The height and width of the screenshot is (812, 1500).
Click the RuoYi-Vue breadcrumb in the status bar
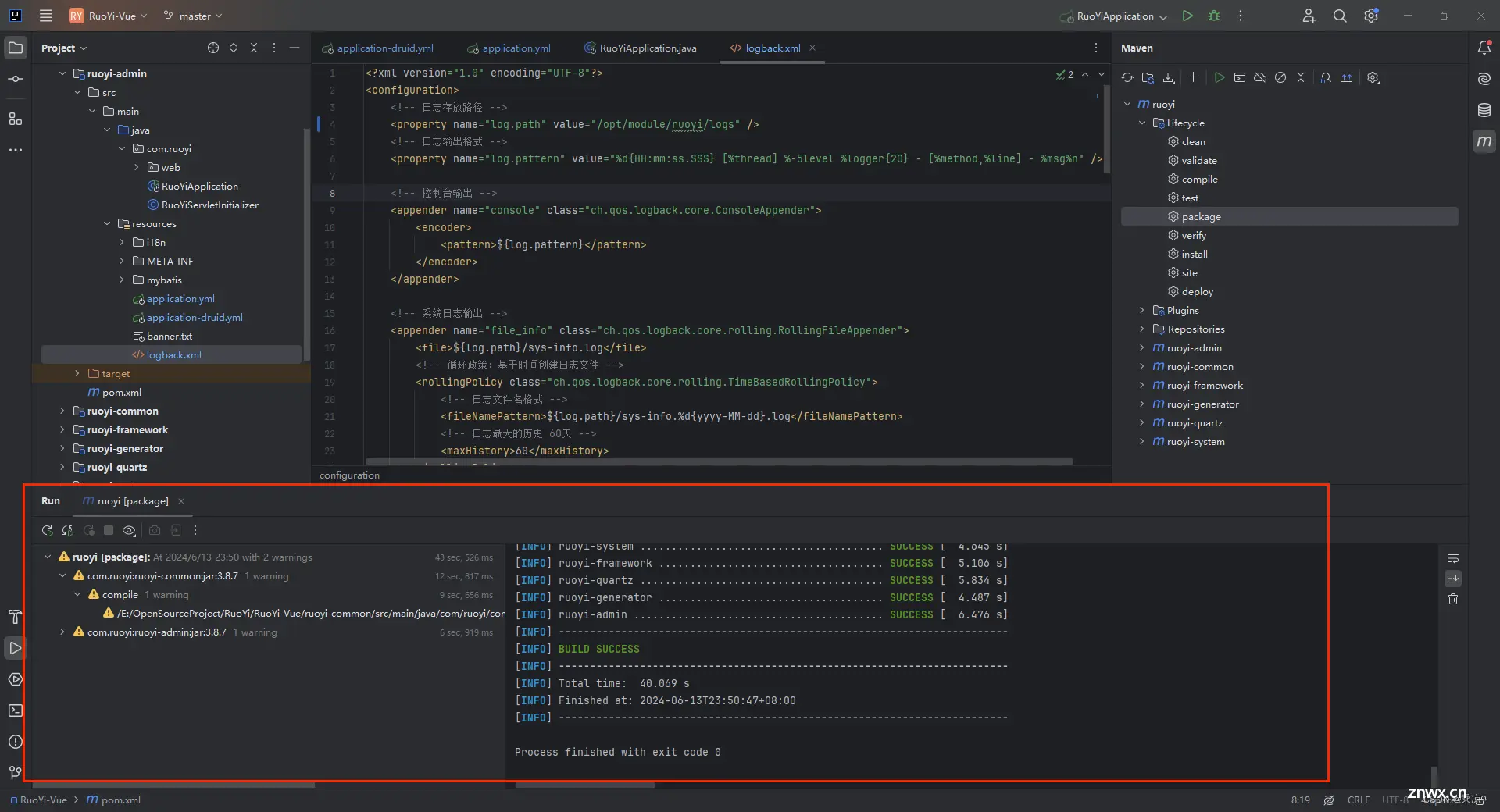38,800
